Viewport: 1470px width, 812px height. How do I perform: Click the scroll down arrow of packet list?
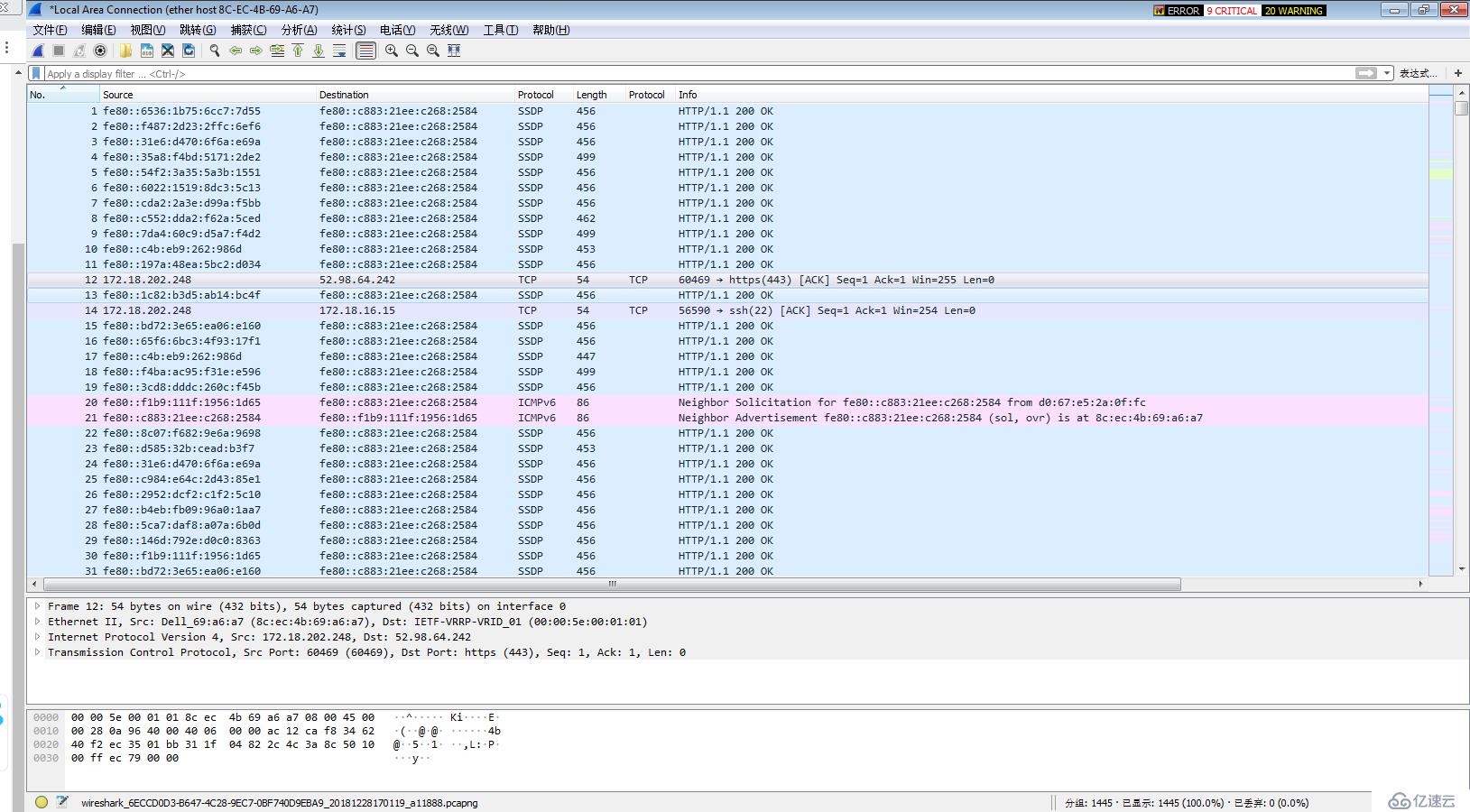1462,569
